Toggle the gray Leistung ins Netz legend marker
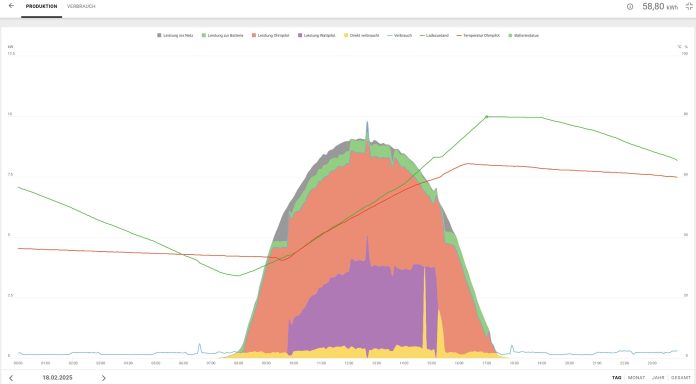Screen dimensions: 696x384 tap(159, 35)
